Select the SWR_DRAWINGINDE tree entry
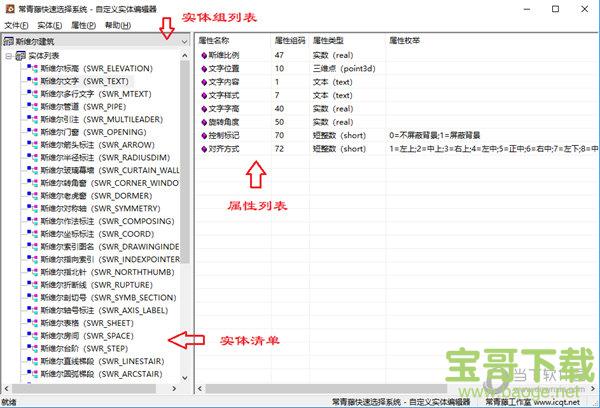600x408 pixels. [x=110, y=246]
